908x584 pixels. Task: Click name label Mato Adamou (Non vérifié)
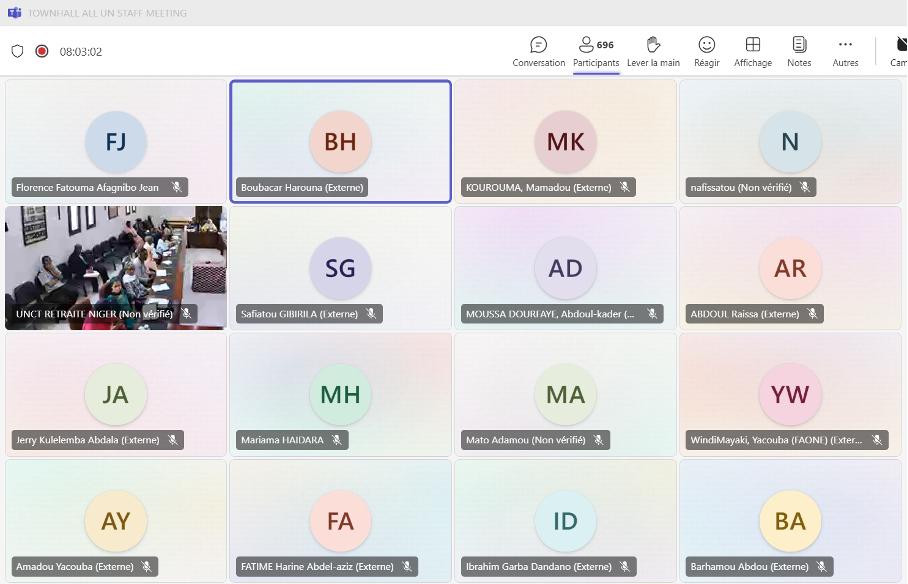click(x=525, y=440)
